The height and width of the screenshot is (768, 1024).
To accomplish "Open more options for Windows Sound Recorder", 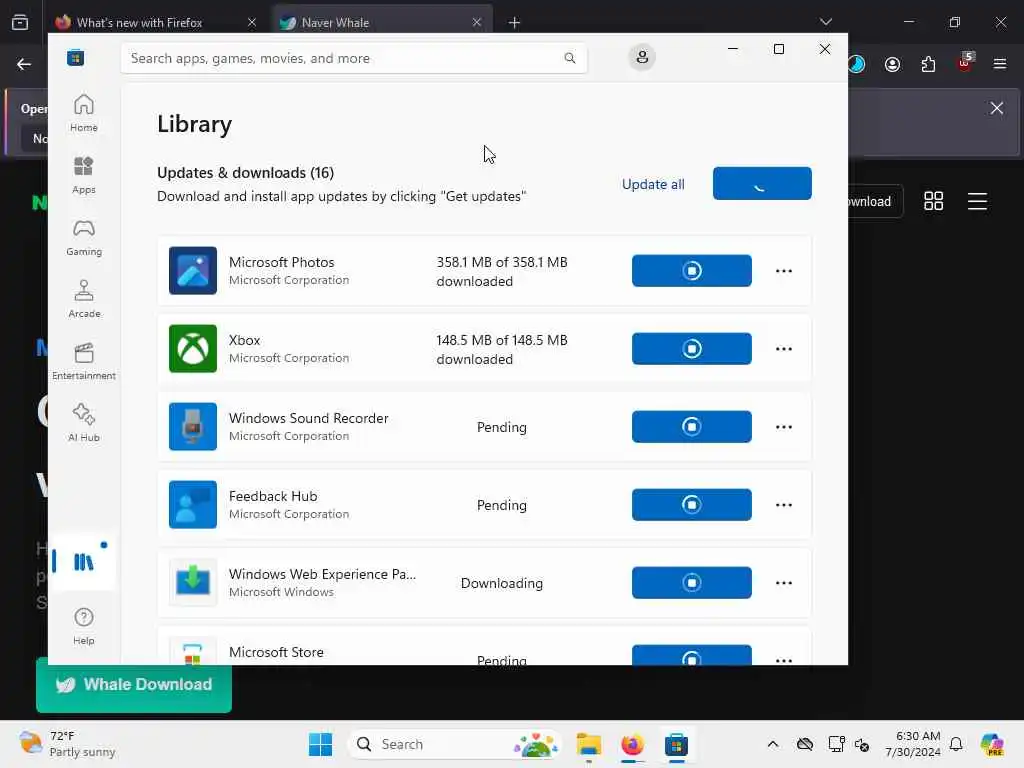I will [x=784, y=426].
